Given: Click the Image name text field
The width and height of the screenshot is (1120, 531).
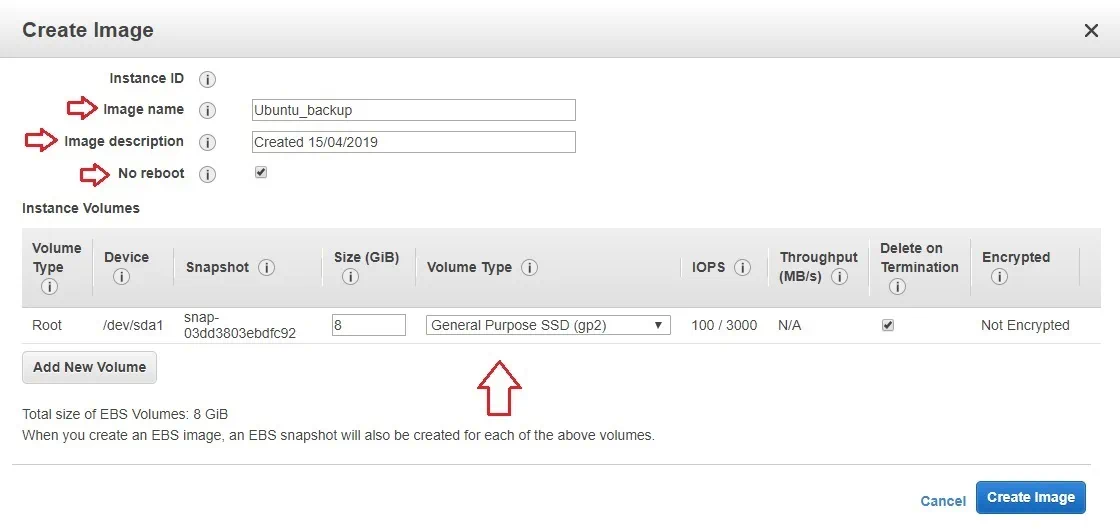Looking at the screenshot, I should [x=413, y=110].
